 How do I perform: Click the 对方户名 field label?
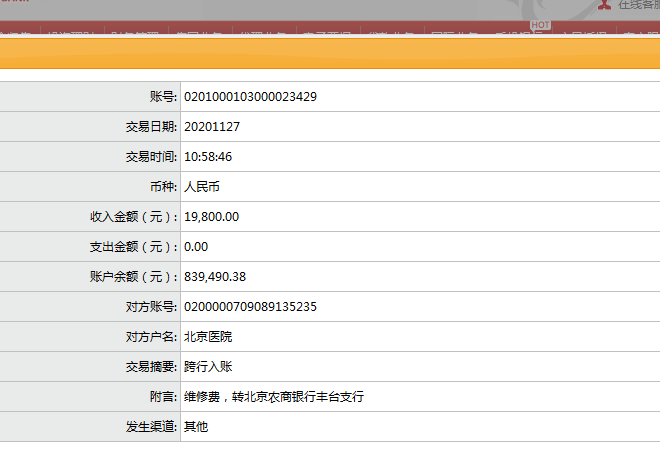[151, 337]
